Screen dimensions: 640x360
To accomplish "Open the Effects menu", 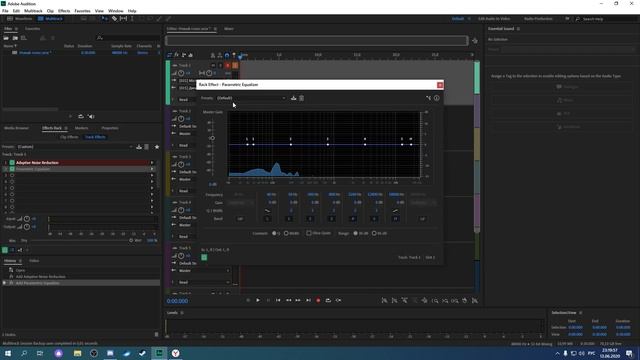I will [x=64, y=11].
